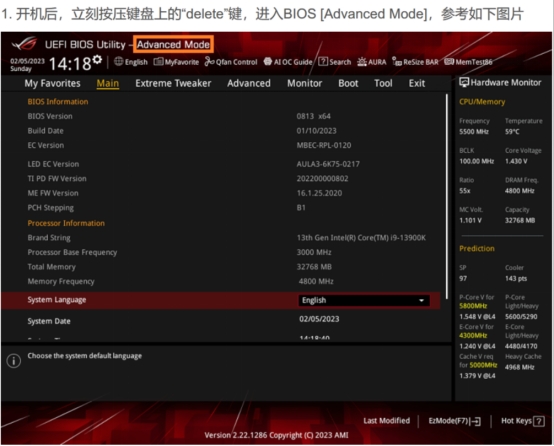Show the Hot Keys help
The height and width of the screenshot is (446, 554).
tap(523, 421)
